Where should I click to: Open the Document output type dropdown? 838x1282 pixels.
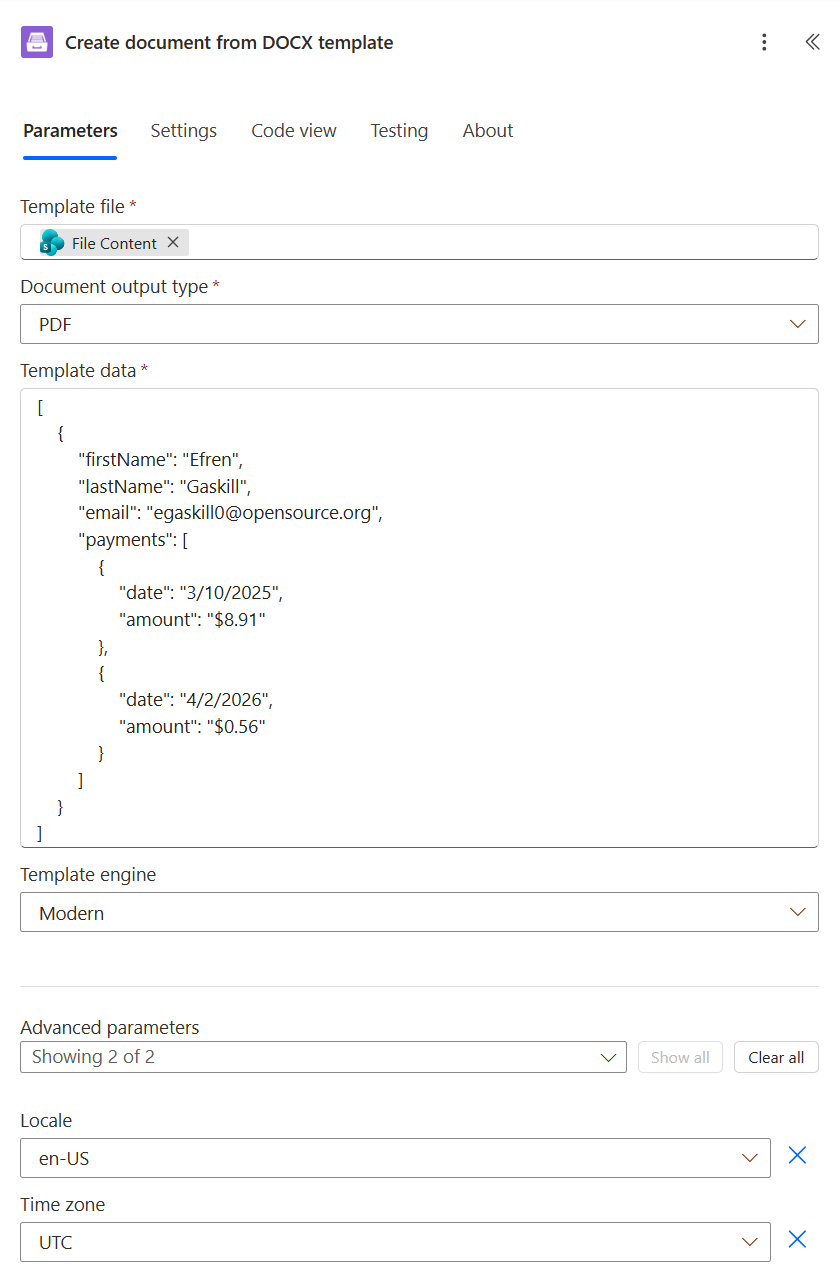coord(797,324)
